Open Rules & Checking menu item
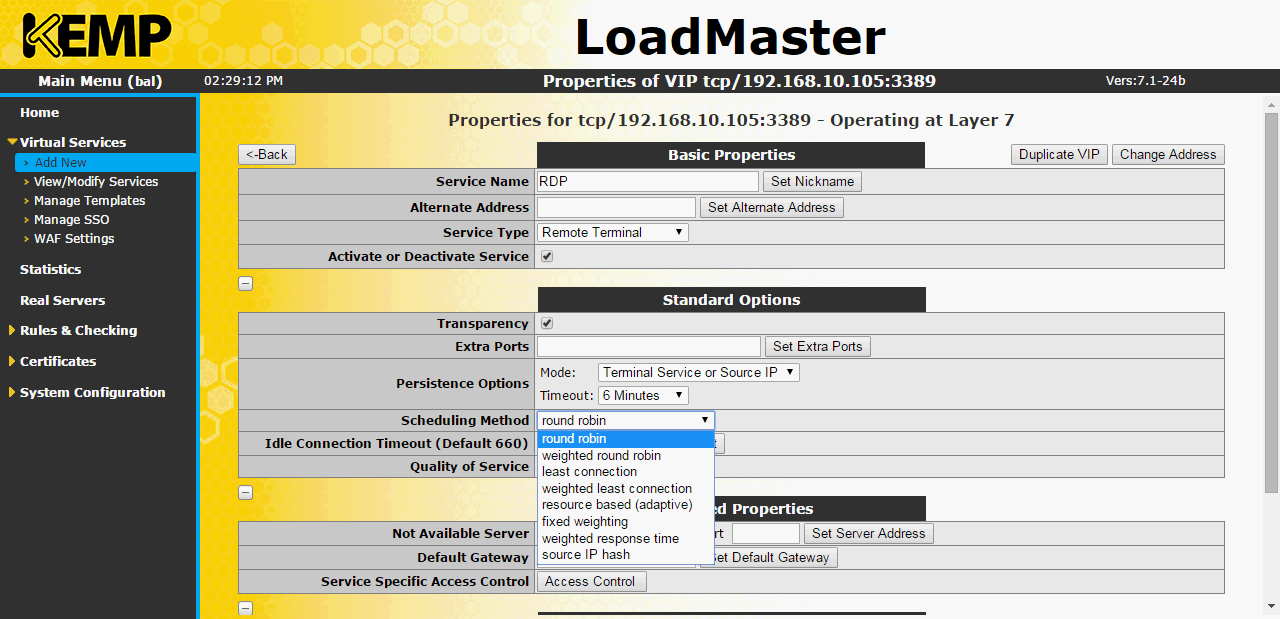 point(79,331)
